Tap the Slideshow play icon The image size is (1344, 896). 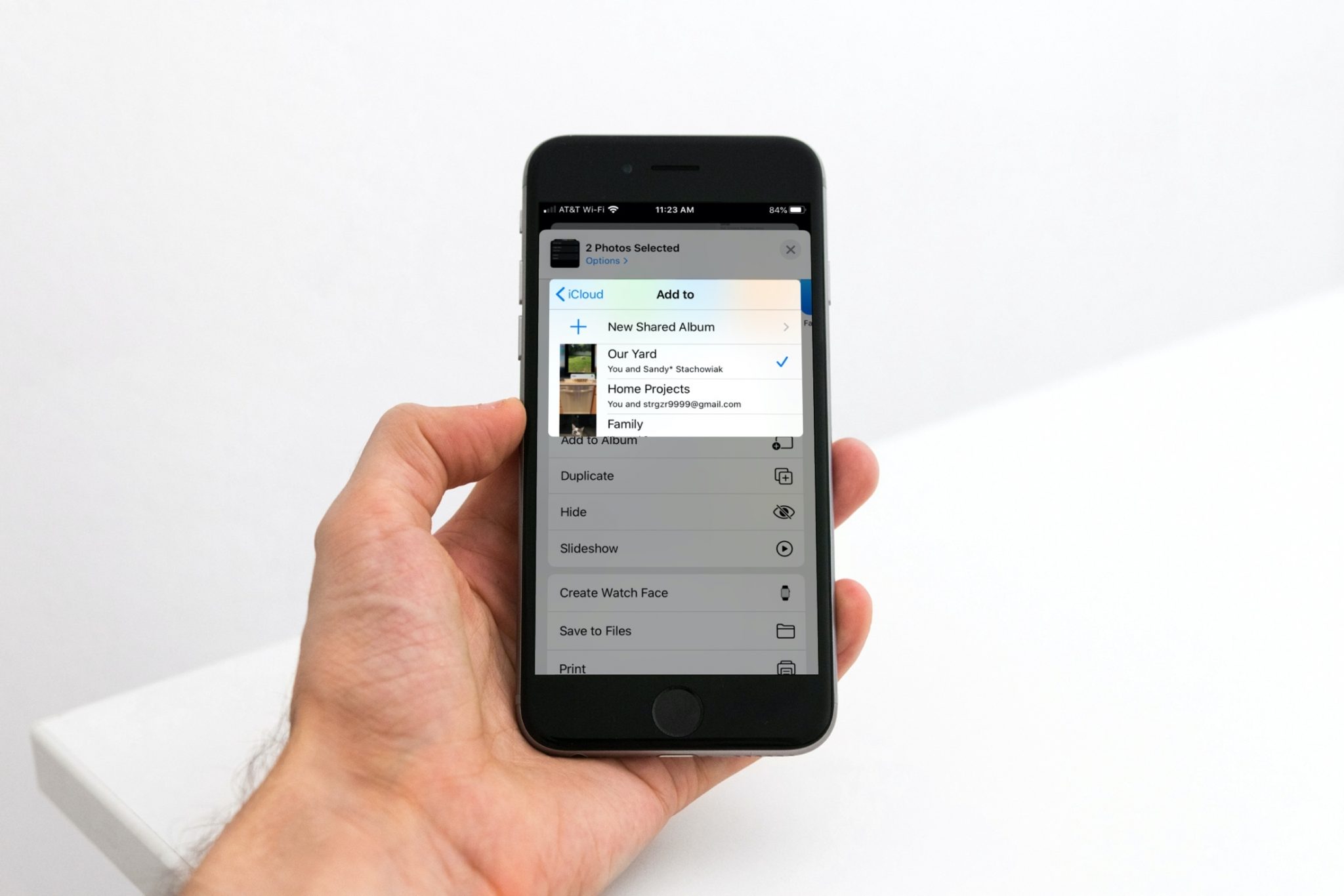783,547
